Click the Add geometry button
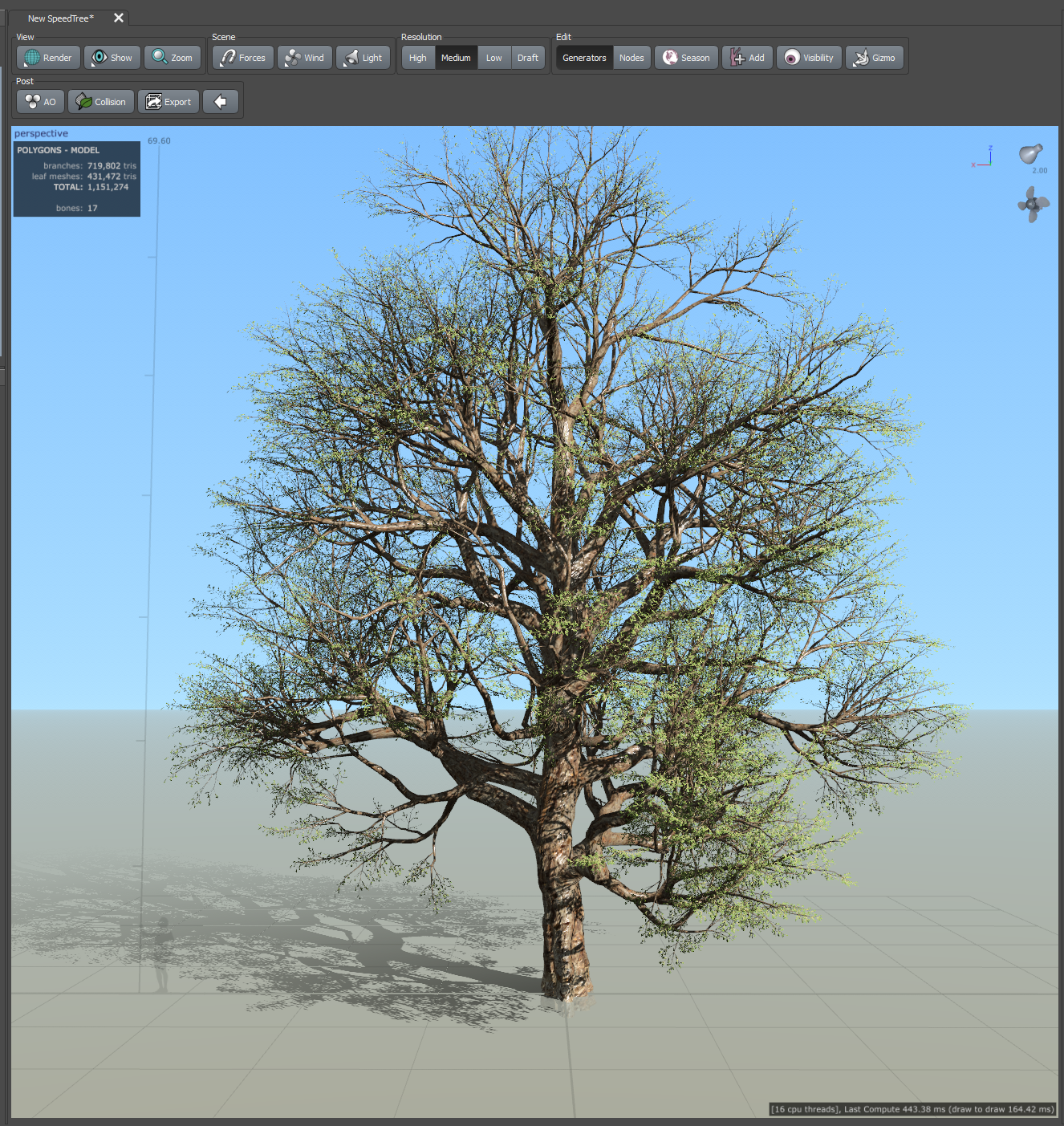Viewport: 1064px width, 1126px height. (747, 58)
